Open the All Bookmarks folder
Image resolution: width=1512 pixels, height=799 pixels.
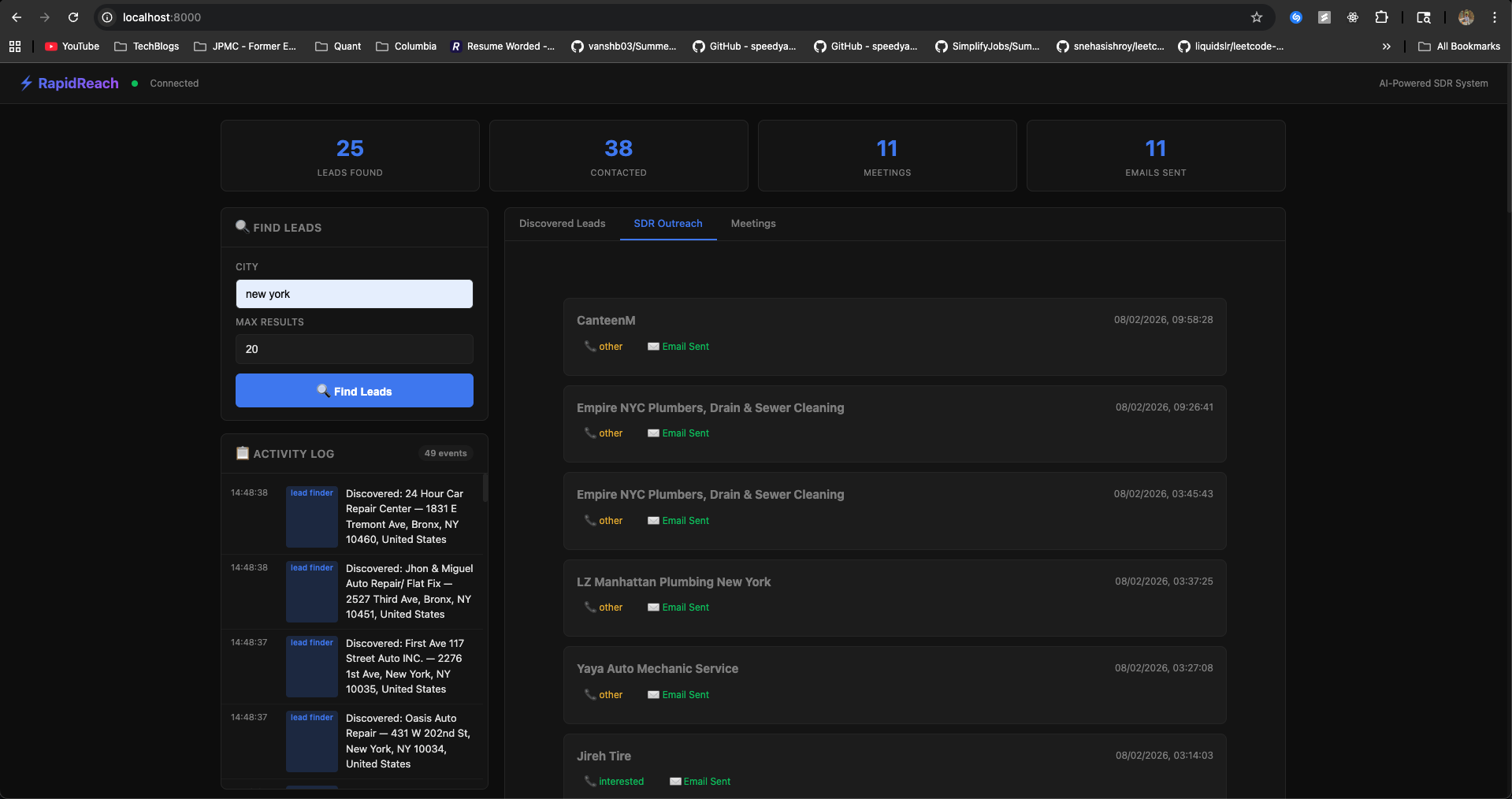1459,46
